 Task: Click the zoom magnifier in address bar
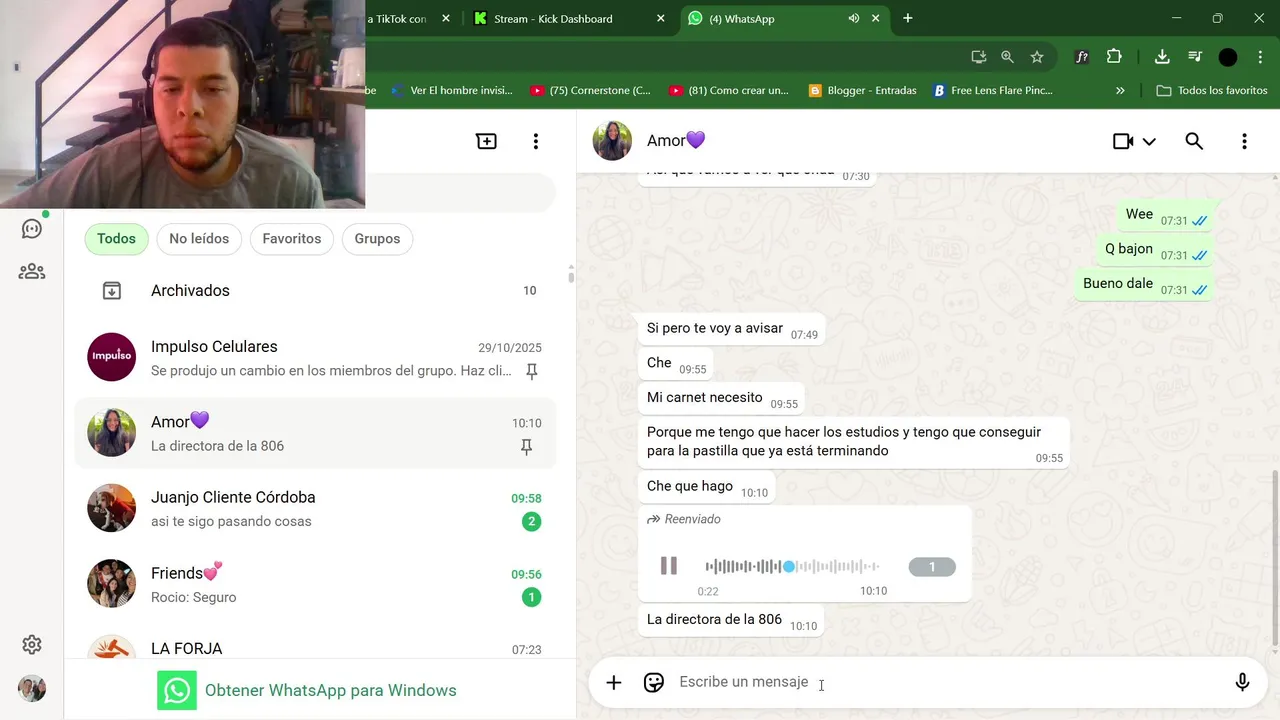click(x=1007, y=57)
